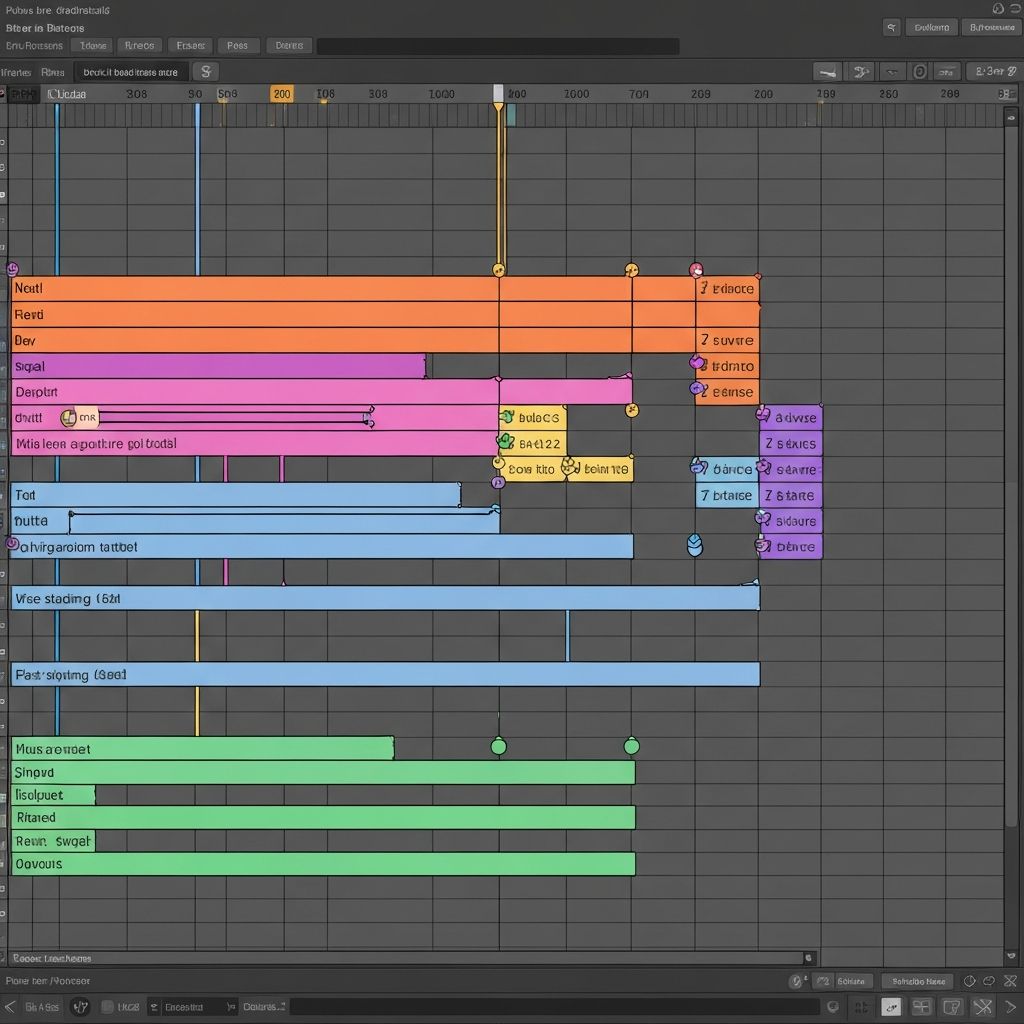Viewport: 1024px width, 1024px height.
Task: Toggle the yellow keyframe marker above the Neutl strip
Action: pyautogui.click(x=500, y=268)
